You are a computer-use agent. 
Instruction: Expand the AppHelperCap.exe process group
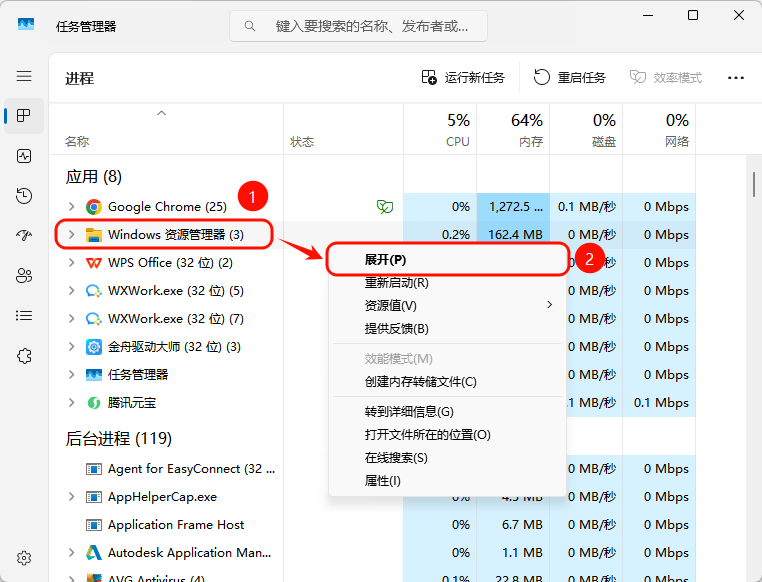[x=71, y=497]
